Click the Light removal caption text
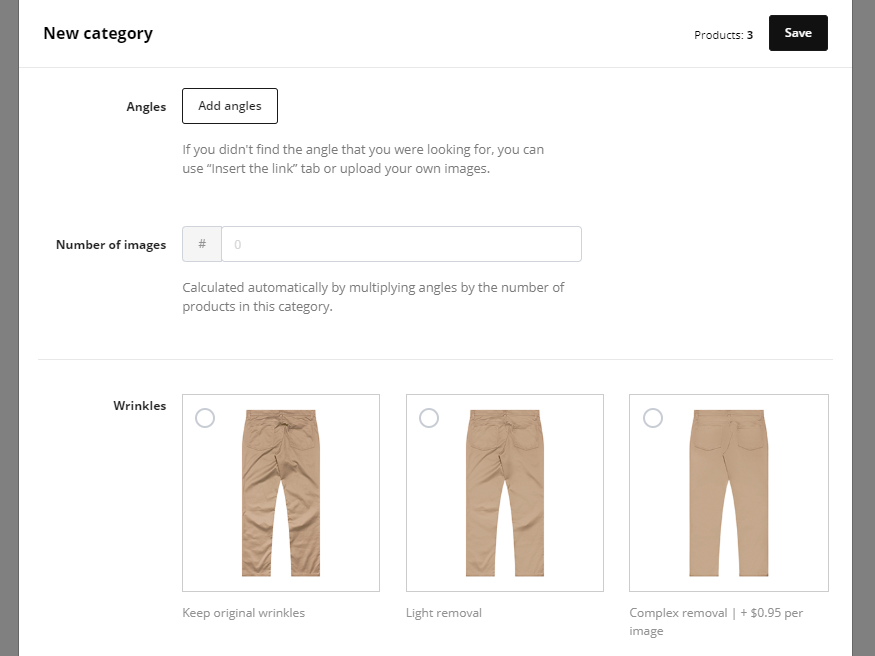 pos(443,613)
